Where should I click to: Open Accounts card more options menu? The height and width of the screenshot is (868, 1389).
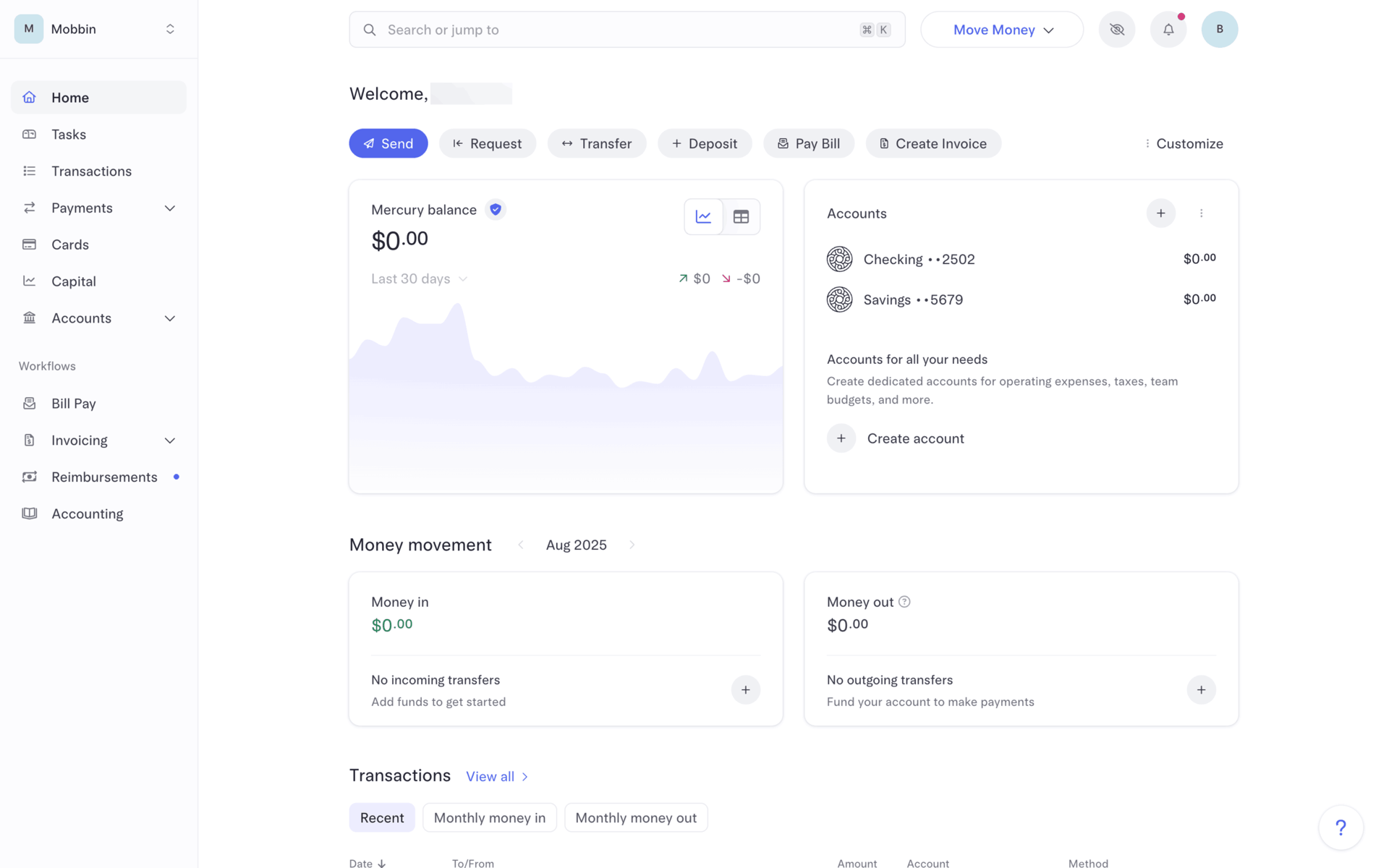1201,213
